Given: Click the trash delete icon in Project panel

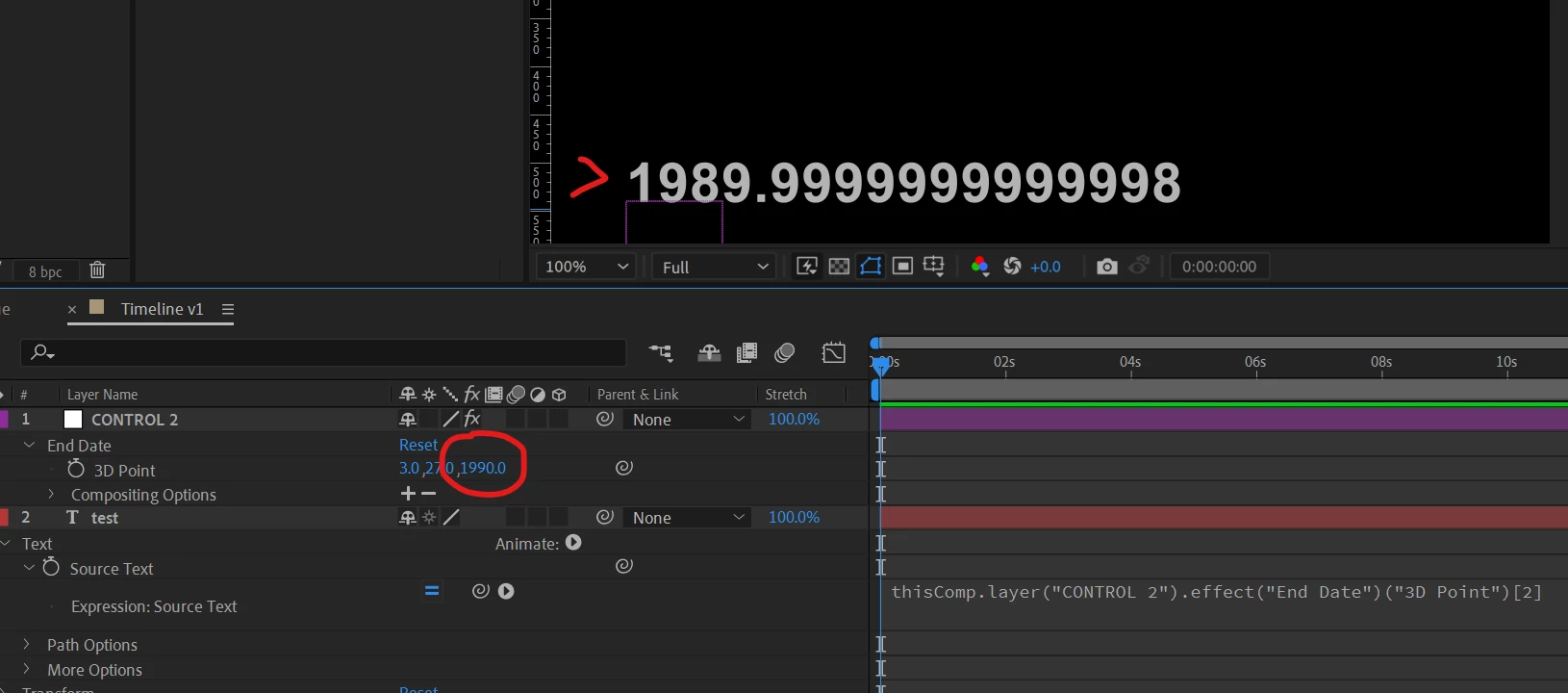Looking at the screenshot, I should 97,270.
